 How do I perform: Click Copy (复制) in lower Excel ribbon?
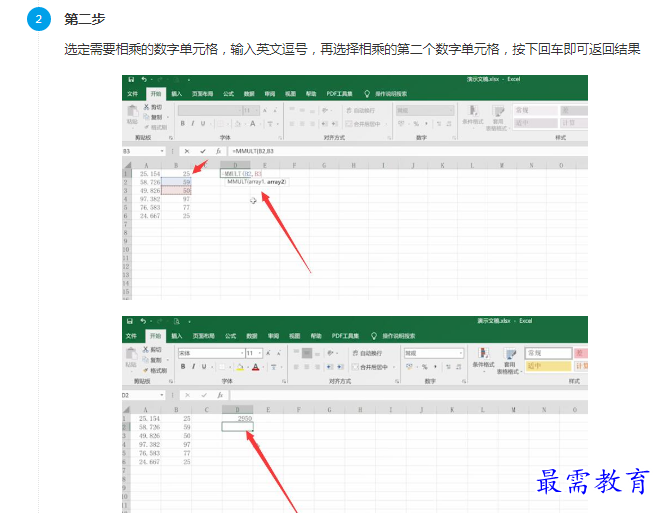pyautogui.click(x=153, y=360)
